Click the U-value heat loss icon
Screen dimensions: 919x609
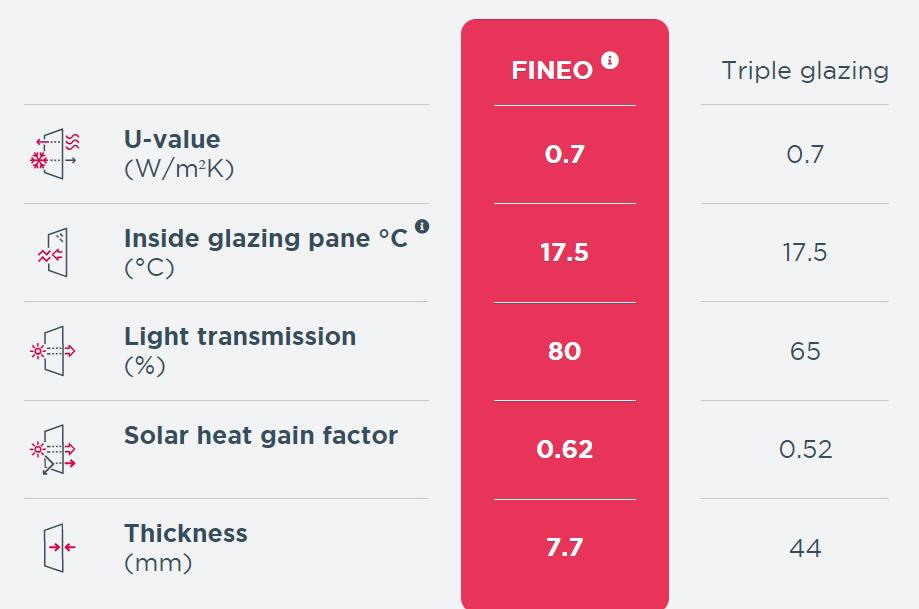55,153
